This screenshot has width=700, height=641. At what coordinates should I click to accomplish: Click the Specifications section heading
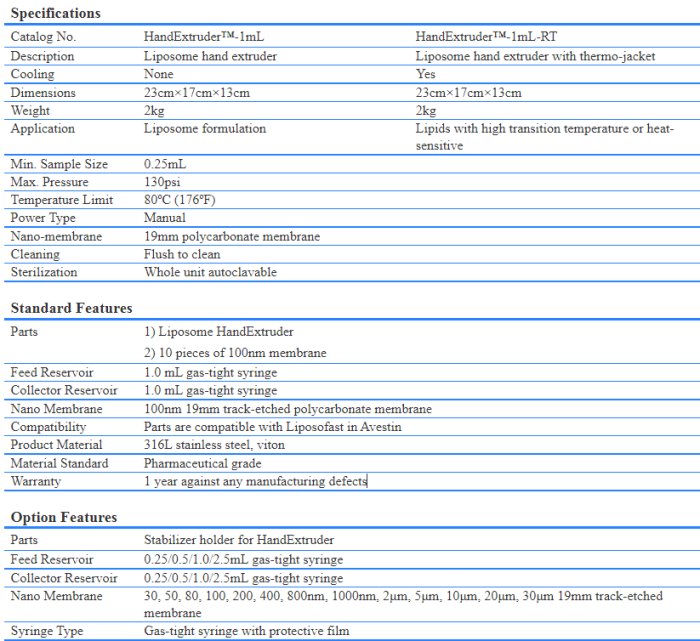tap(55, 14)
